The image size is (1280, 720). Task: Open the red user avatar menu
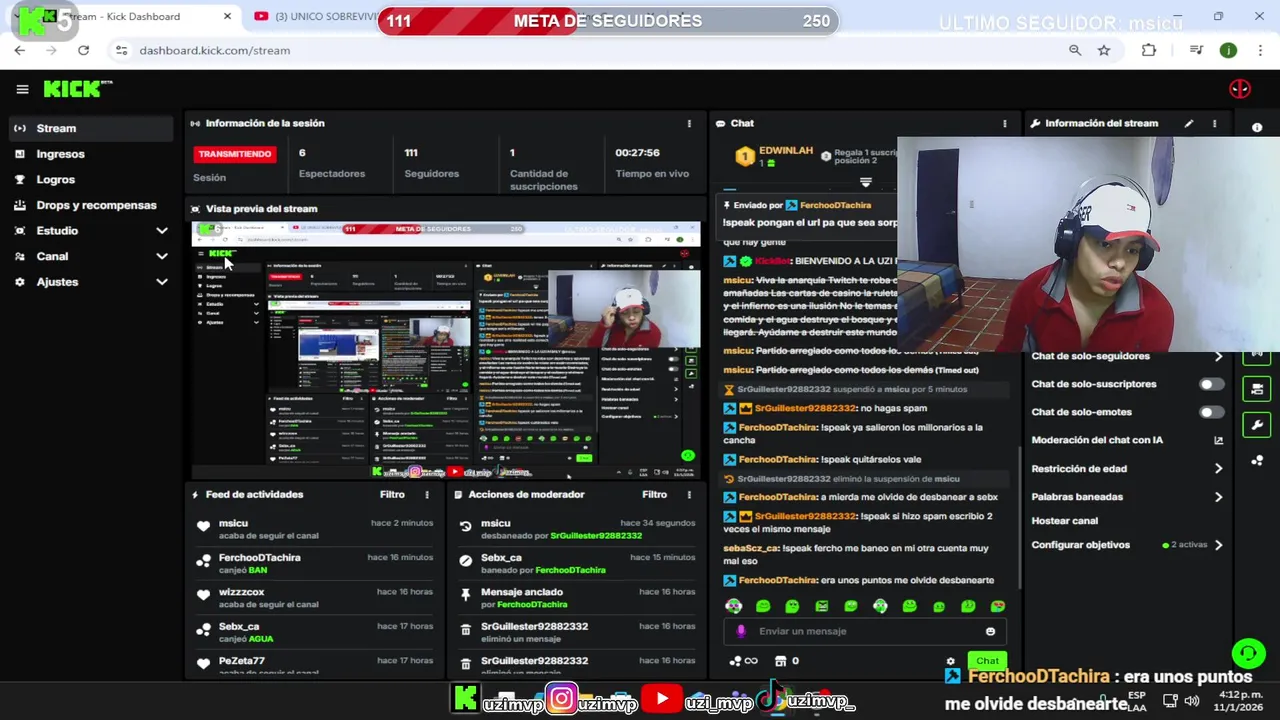pos(1240,89)
